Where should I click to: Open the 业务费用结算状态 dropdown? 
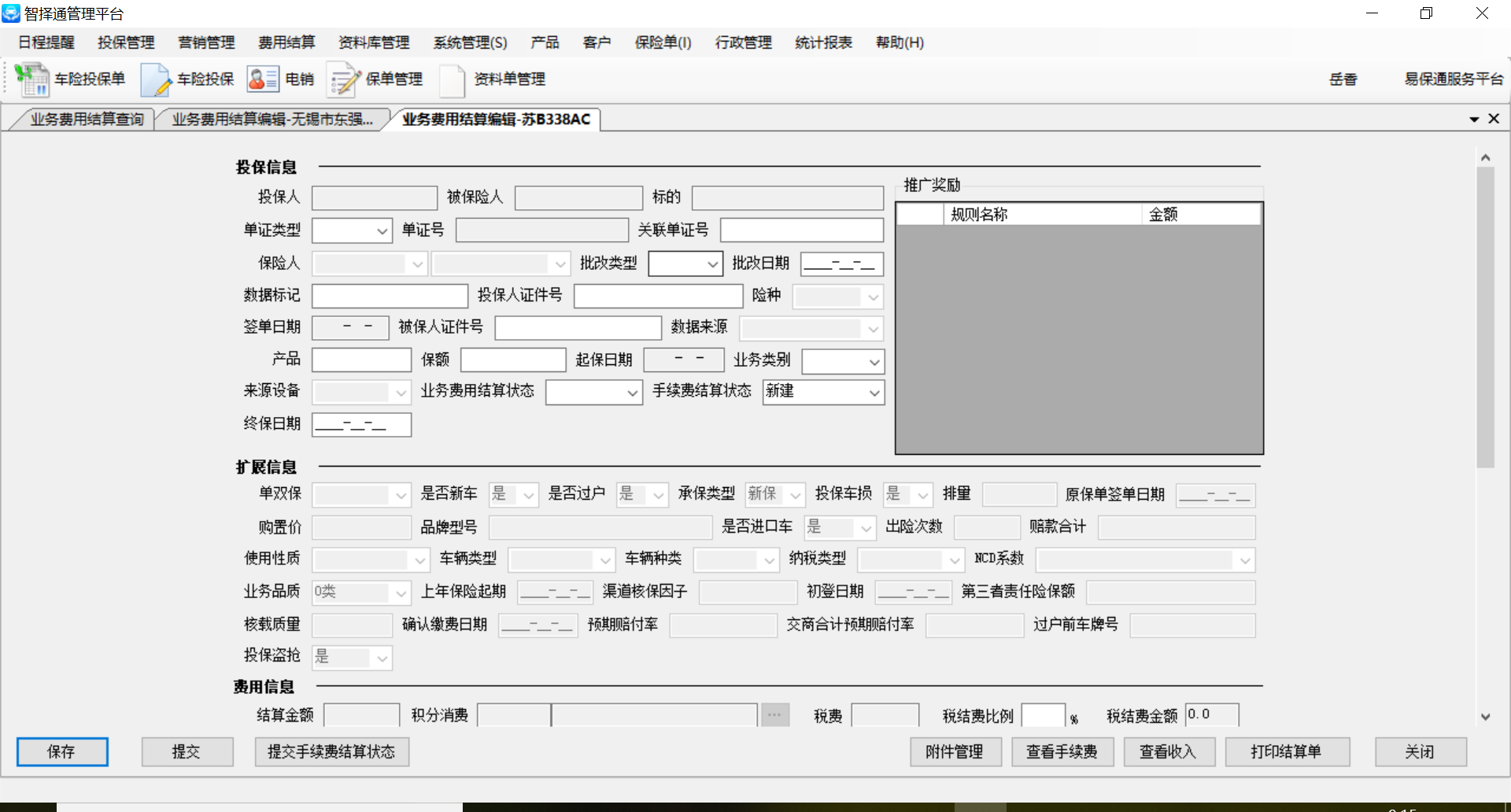click(632, 393)
